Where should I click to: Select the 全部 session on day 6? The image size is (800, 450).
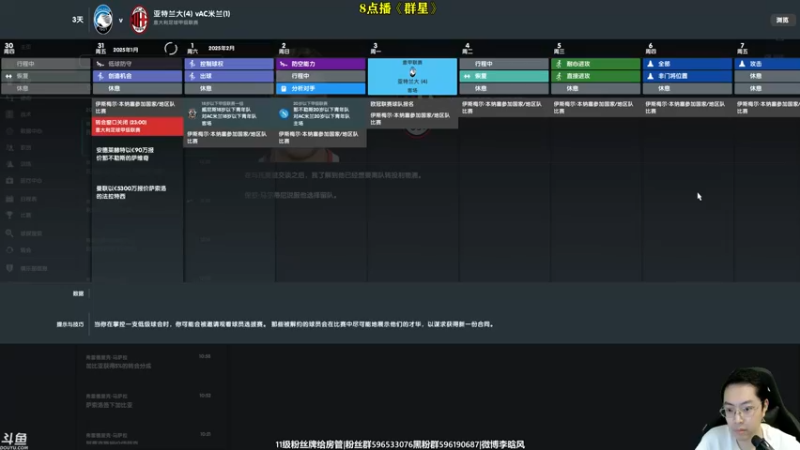(x=687, y=64)
